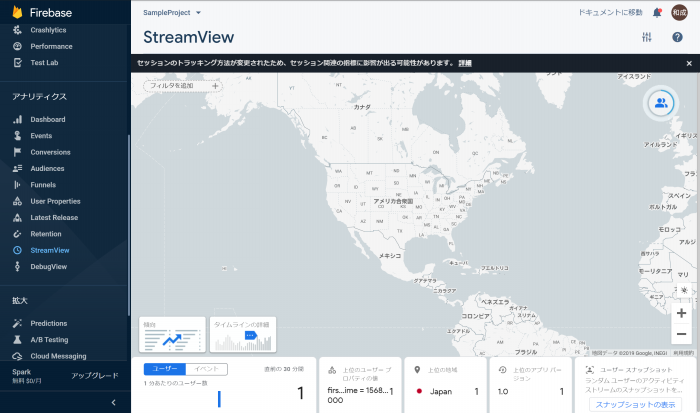Go to the Analytics Dashboard

click(48, 119)
